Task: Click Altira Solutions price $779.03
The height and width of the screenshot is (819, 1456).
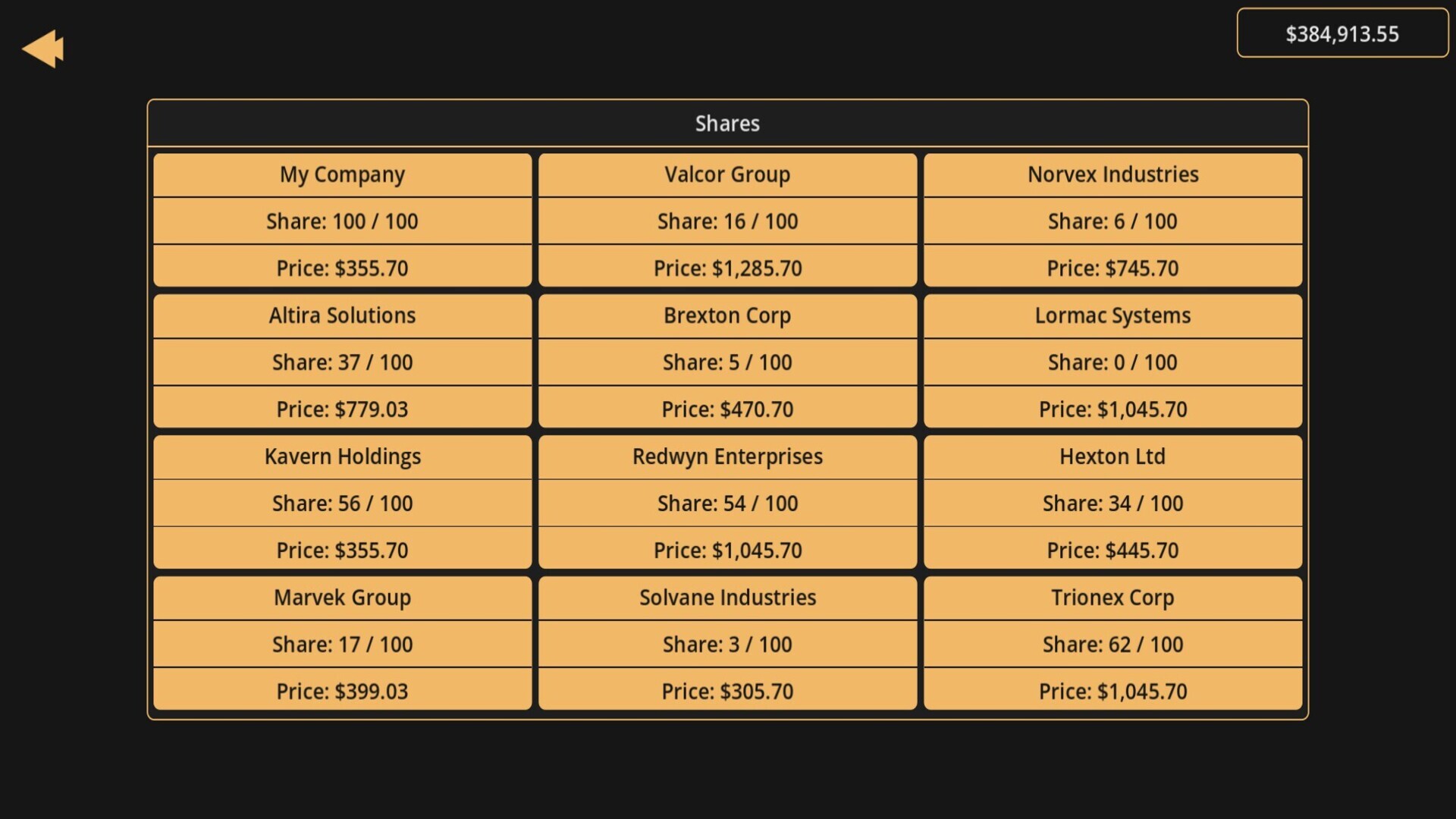Action: coord(342,409)
